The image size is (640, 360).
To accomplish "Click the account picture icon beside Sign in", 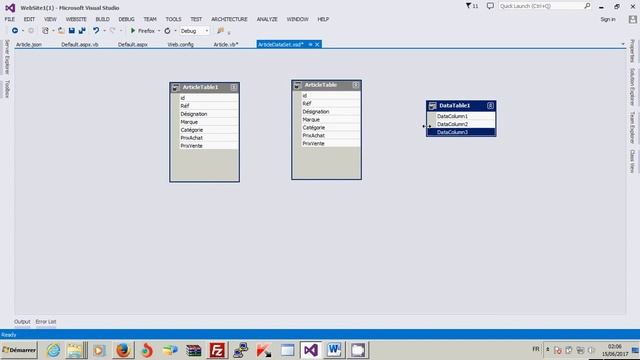I will pos(633,19).
